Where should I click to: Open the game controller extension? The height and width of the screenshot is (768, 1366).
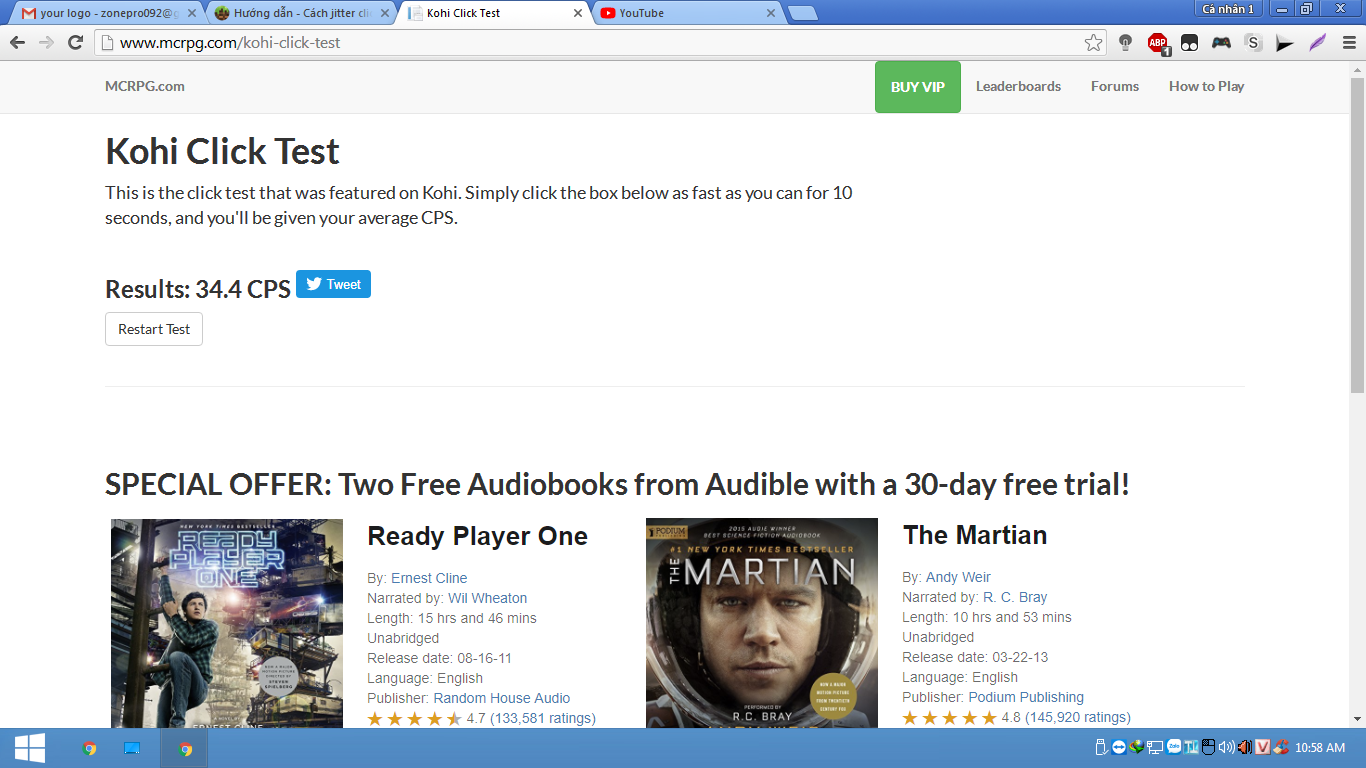(1221, 43)
